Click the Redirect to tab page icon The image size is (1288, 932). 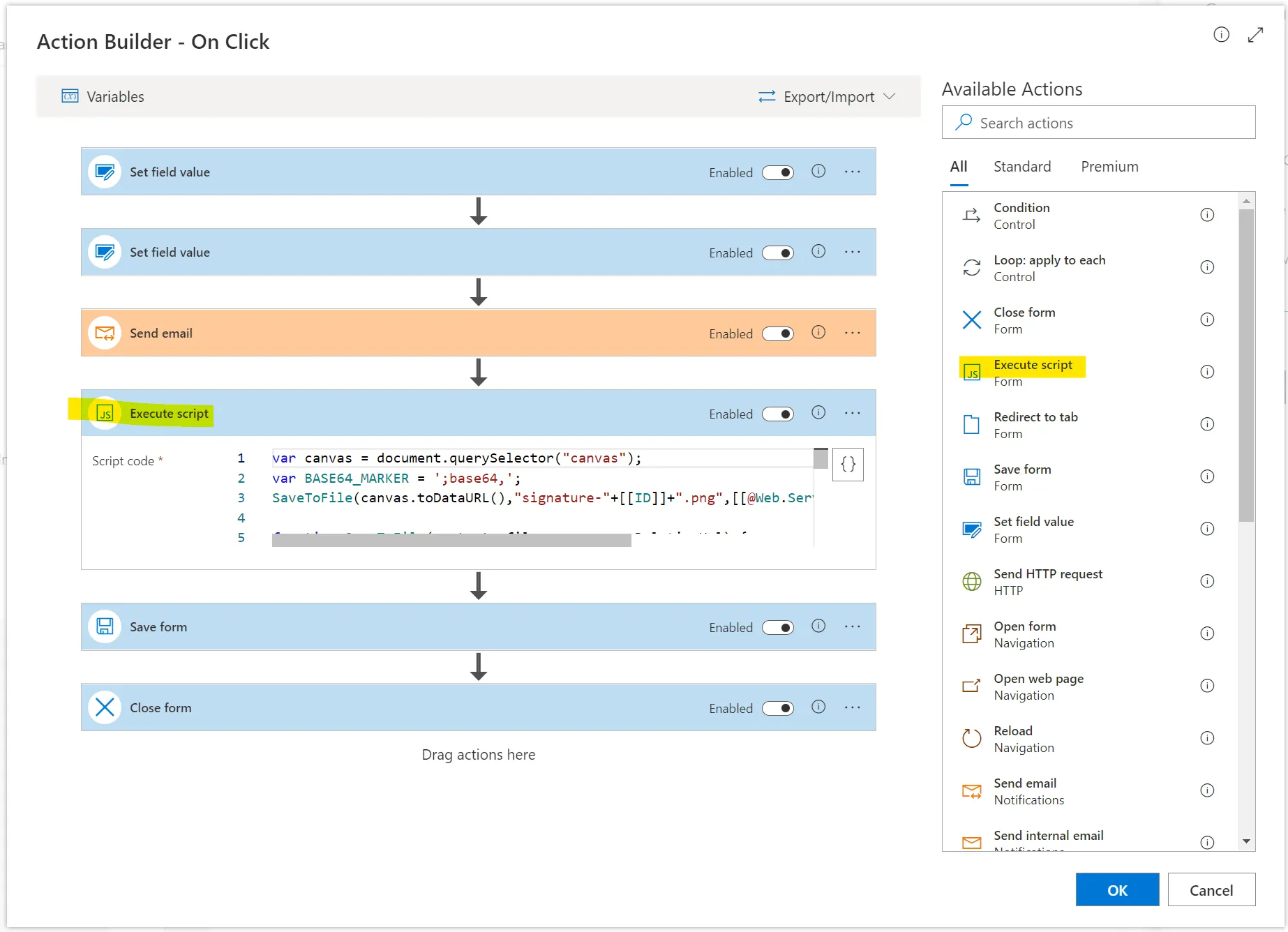point(971,424)
